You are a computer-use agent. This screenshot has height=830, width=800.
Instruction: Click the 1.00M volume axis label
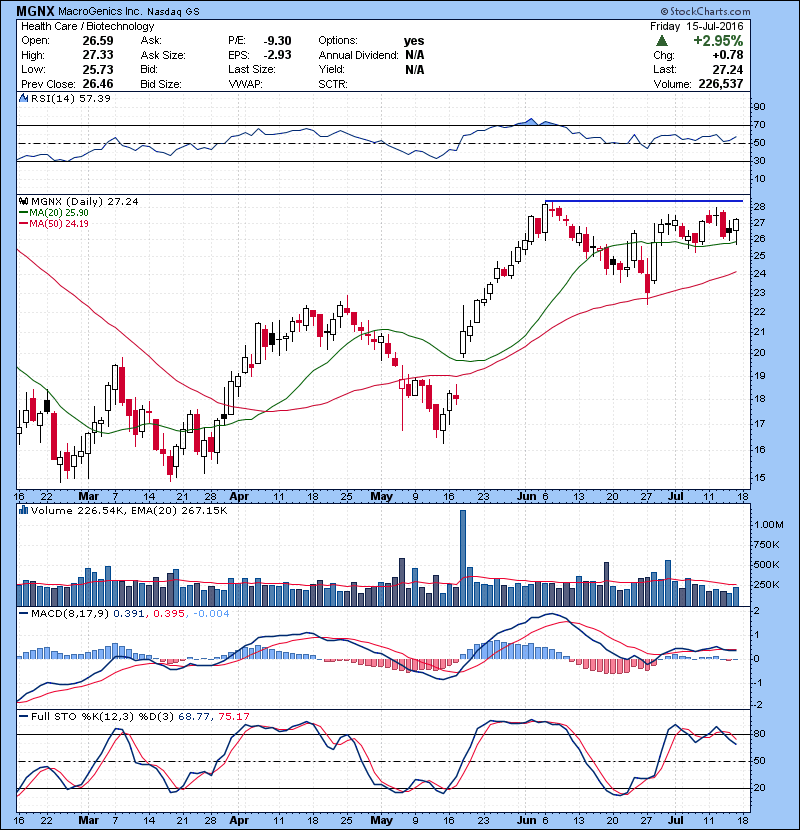pos(769,525)
